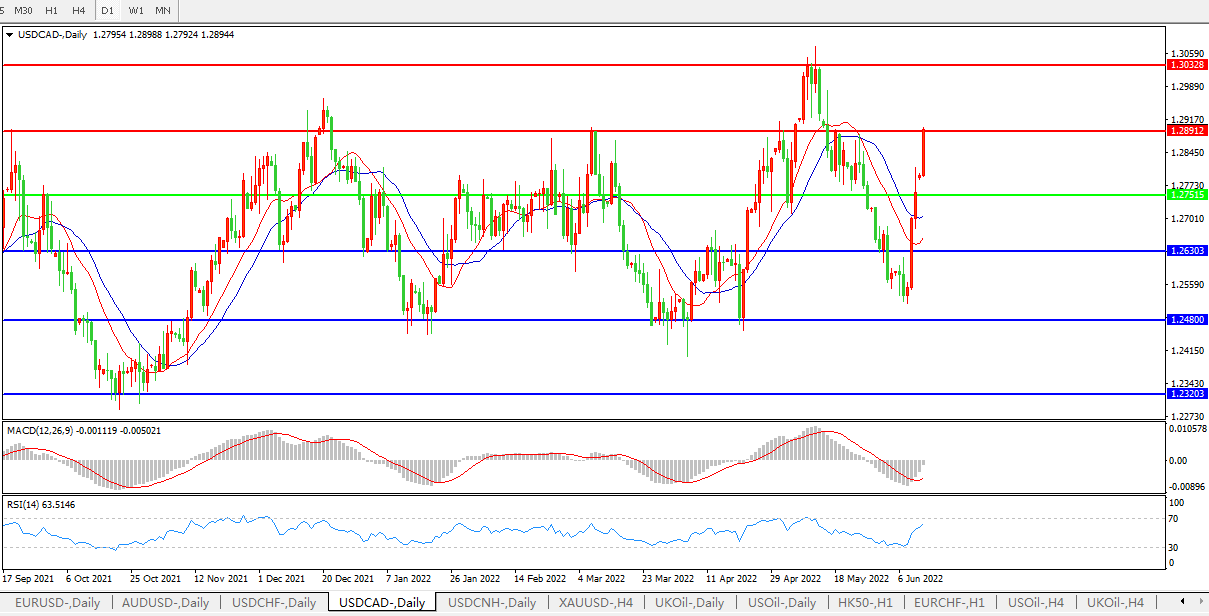
Task: Choose the D1 daily timeframe
Action: tap(108, 10)
